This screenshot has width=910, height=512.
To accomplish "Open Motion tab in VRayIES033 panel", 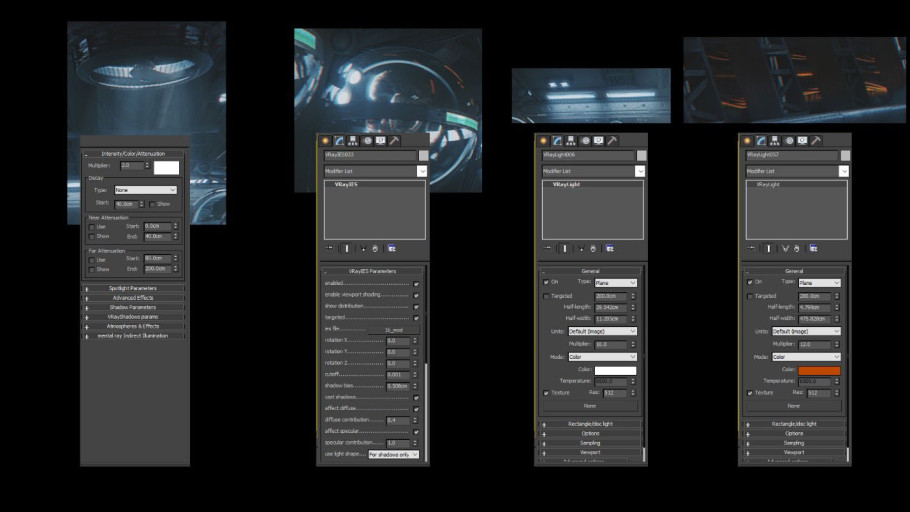I will click(367, 140).
